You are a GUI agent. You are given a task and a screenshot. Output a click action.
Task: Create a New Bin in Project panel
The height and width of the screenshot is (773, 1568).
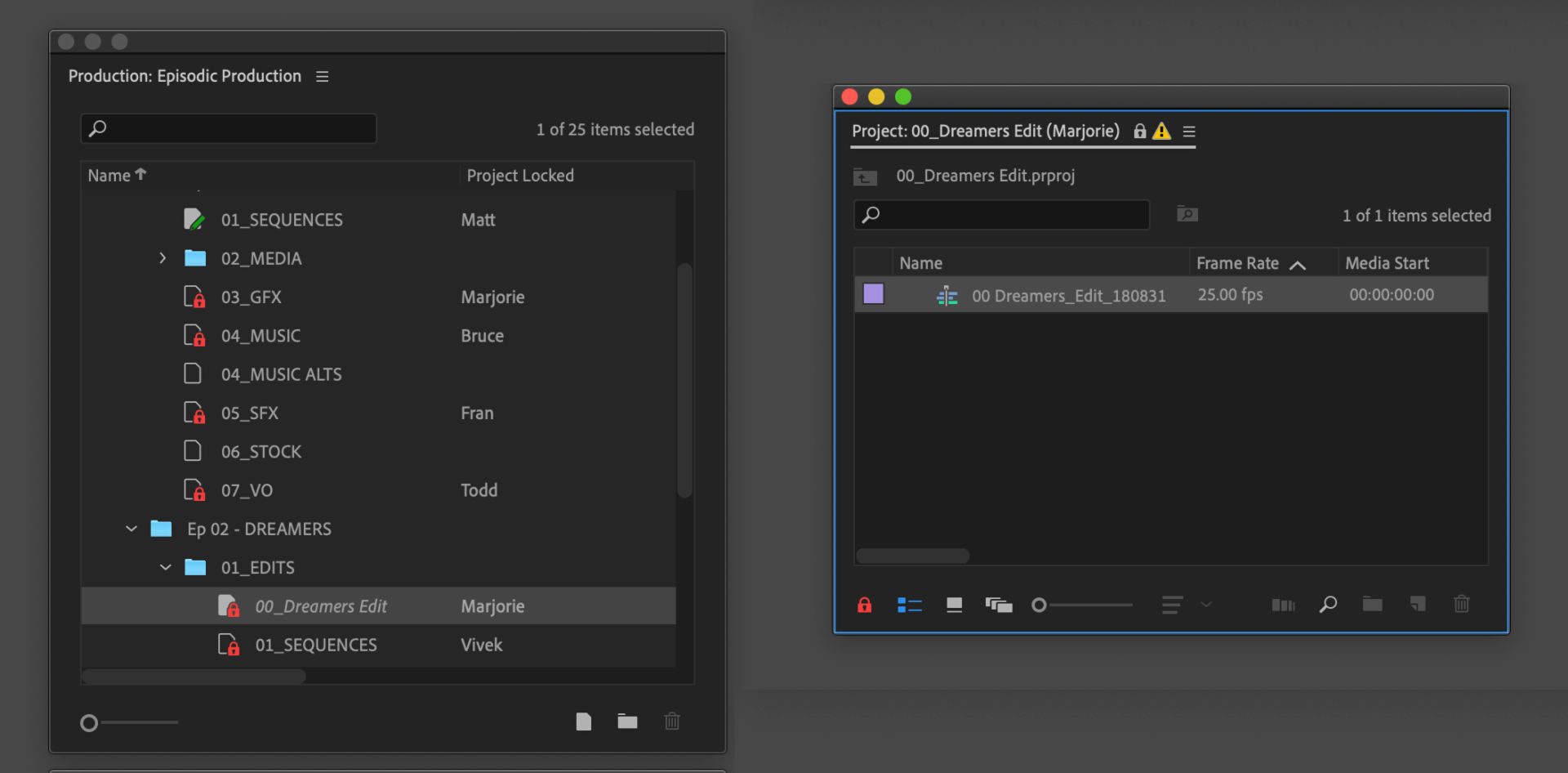pyautogui.click(x=1372, y=605)
